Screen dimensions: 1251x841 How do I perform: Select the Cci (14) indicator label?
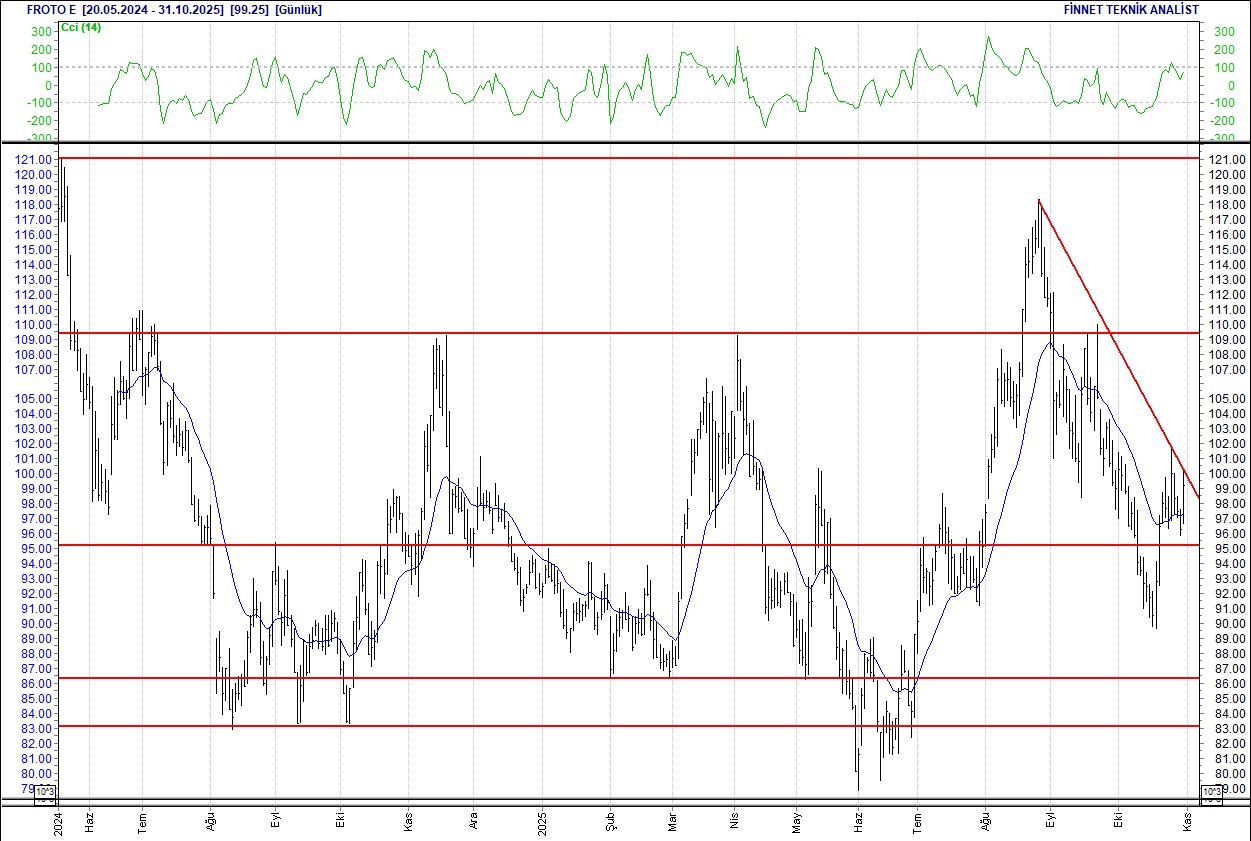(81, 27)
